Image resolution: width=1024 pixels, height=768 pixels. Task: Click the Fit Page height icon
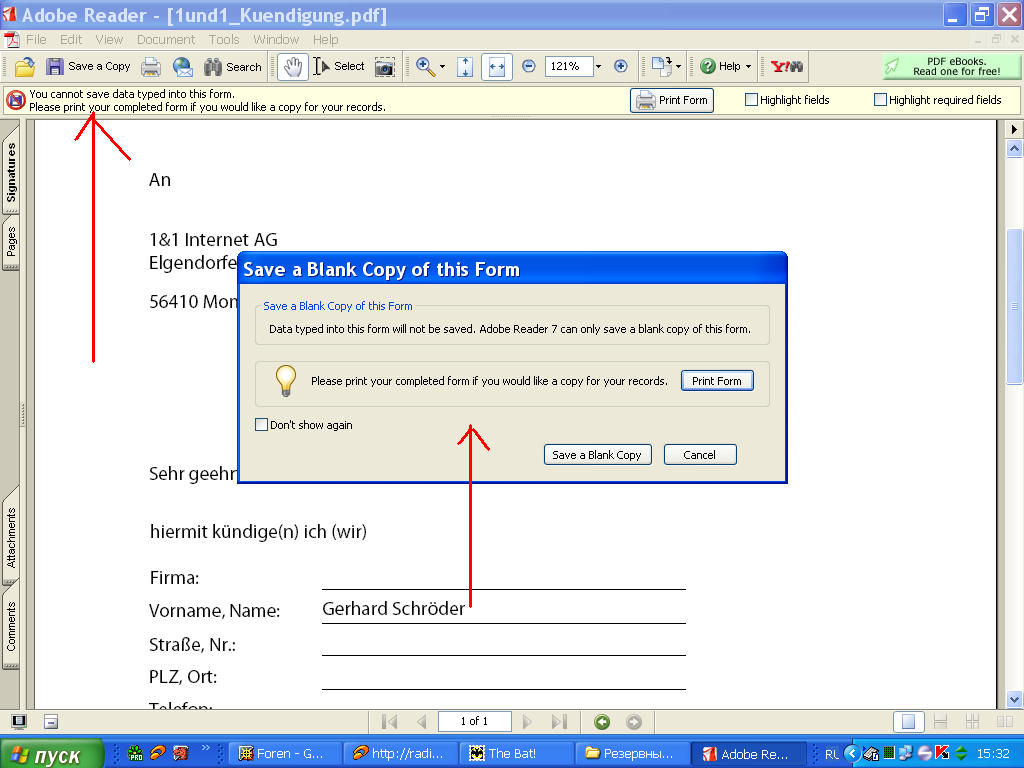(465, 67)
